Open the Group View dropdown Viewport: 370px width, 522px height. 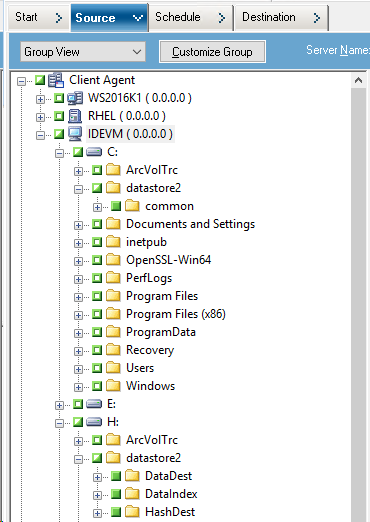click(x=83, y=52)
